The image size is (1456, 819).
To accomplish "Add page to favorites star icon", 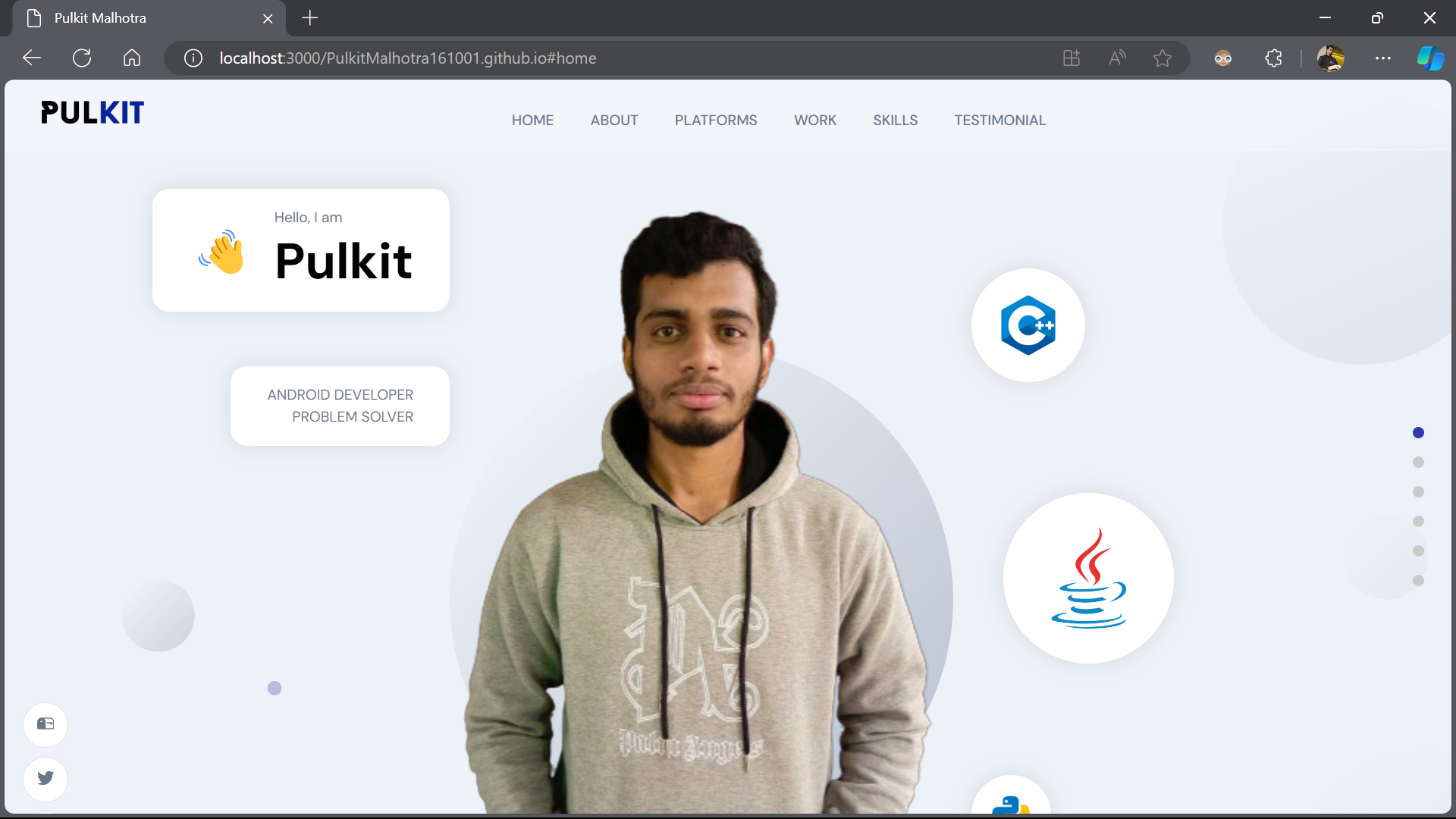I will [1162, 58].
